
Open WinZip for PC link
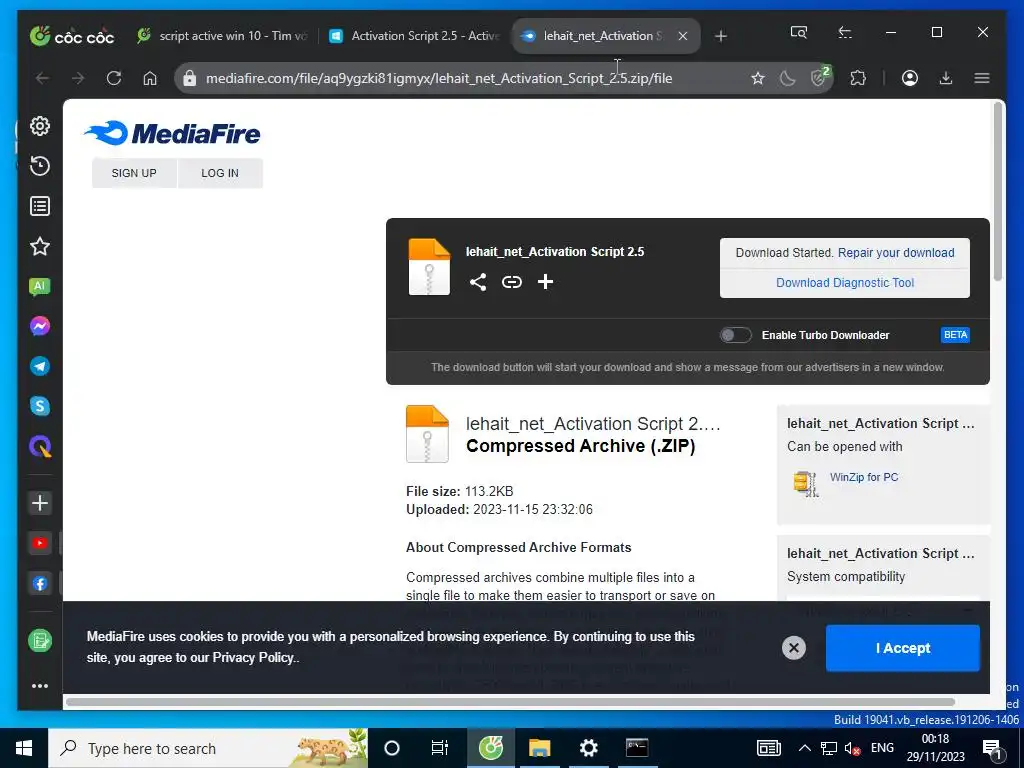pyautogui.click(x=863, y=477)
